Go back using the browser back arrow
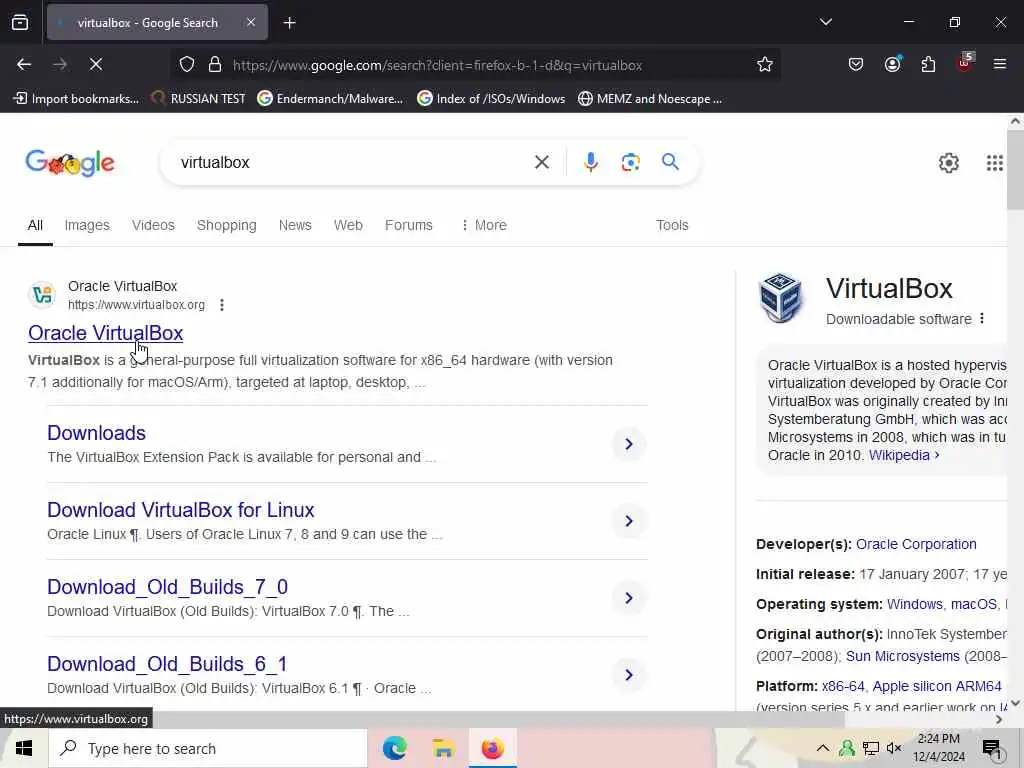The width and height of the screenshot is (1024, 768). click(x=24, y=64)
